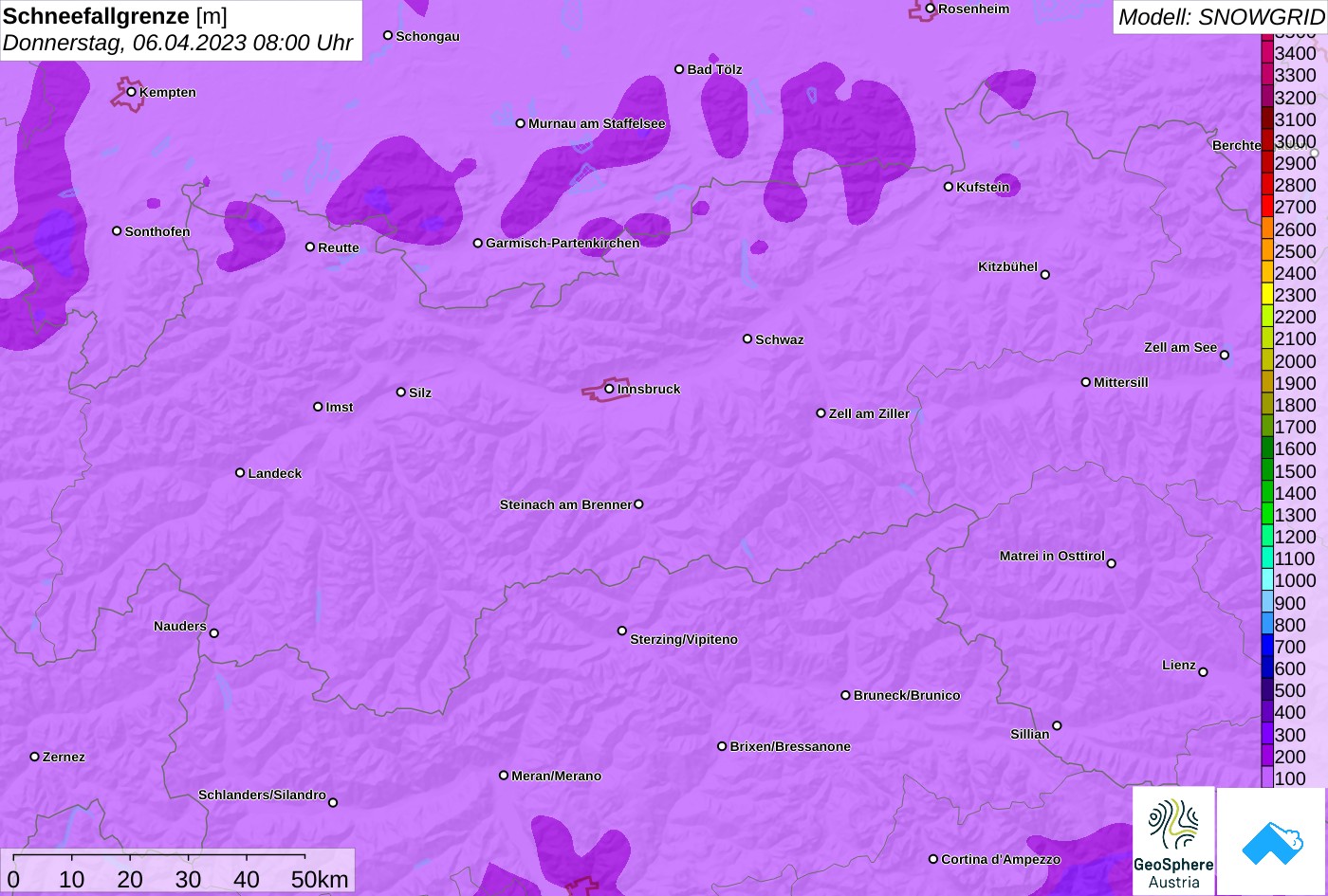Click the Schongau location dot
The height and width of the screenshot is (896, 1328).
click(x=388, y=35)
